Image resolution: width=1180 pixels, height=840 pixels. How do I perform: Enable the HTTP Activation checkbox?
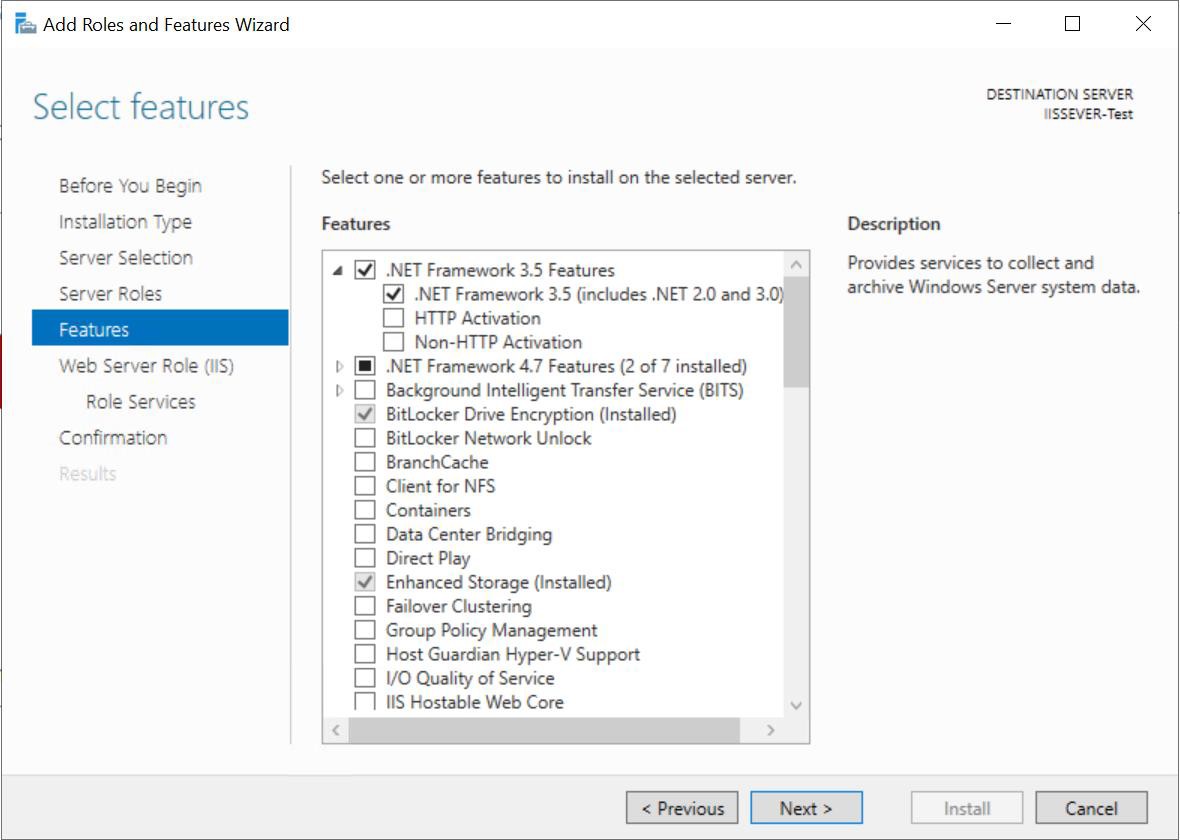tap(394, 318)
